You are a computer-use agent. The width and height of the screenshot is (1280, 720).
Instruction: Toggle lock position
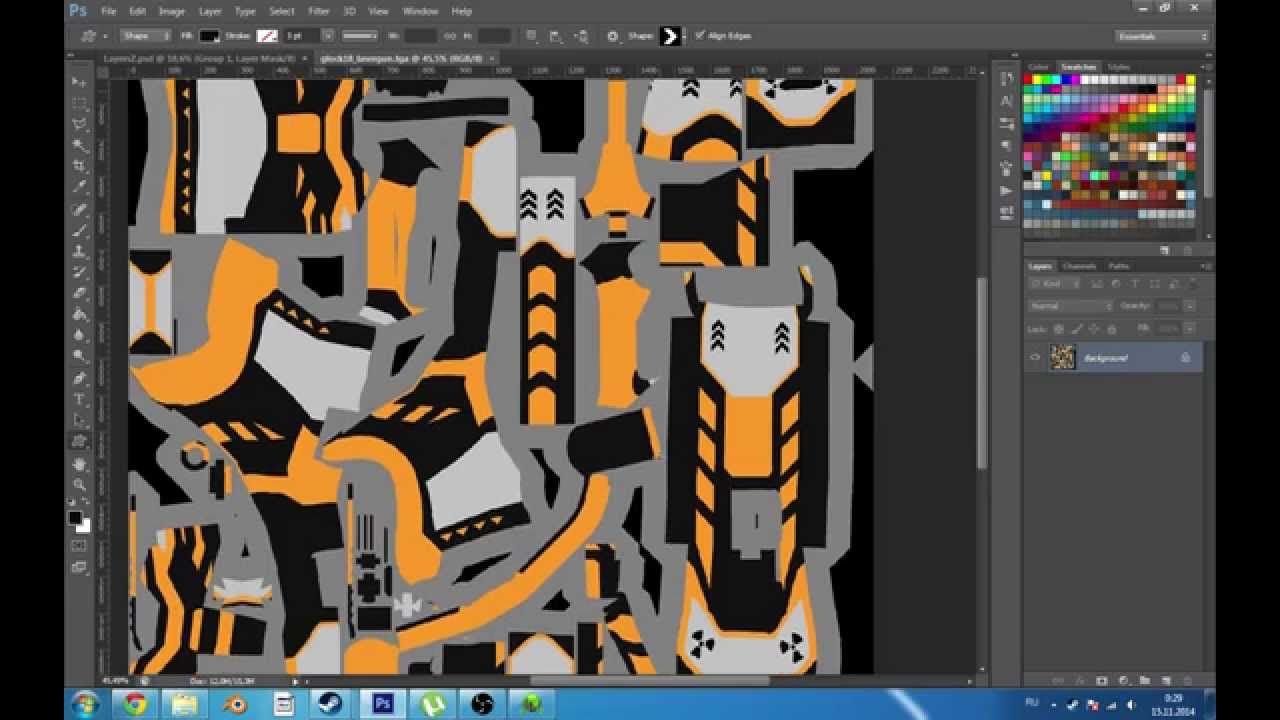1094,328
